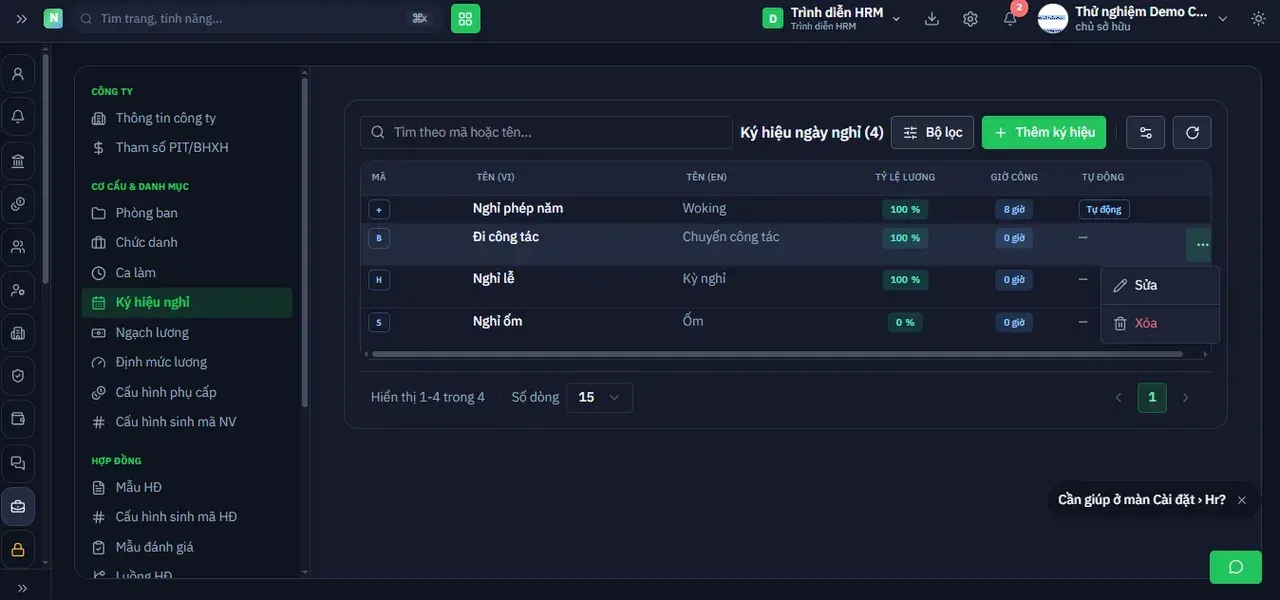This screenshot has height=600, width=1280.
Task: Expand the user account dropdown
Action: point(1222,19)
